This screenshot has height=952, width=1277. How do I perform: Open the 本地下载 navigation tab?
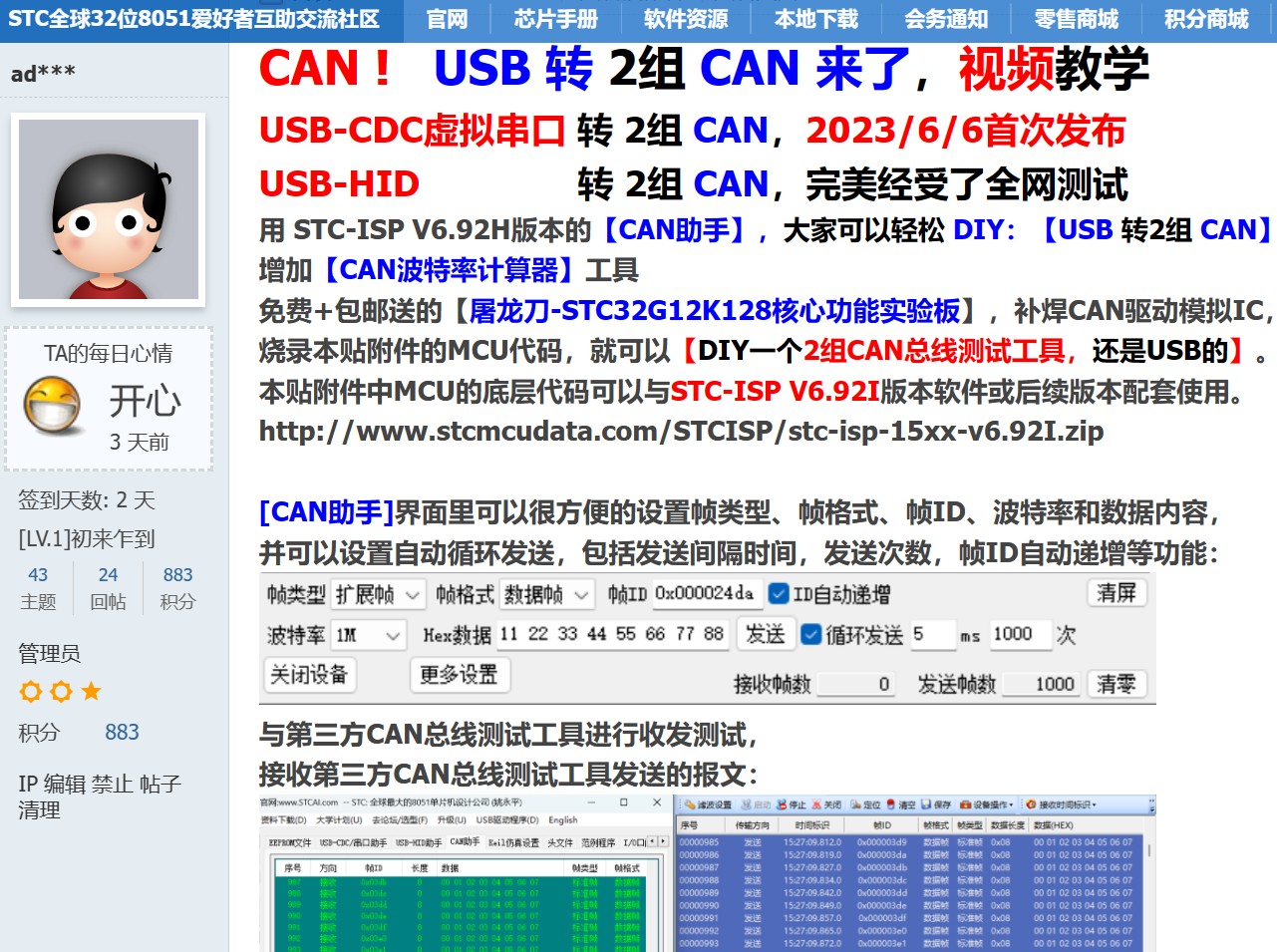pyautogui.click(x=816, y=19)
